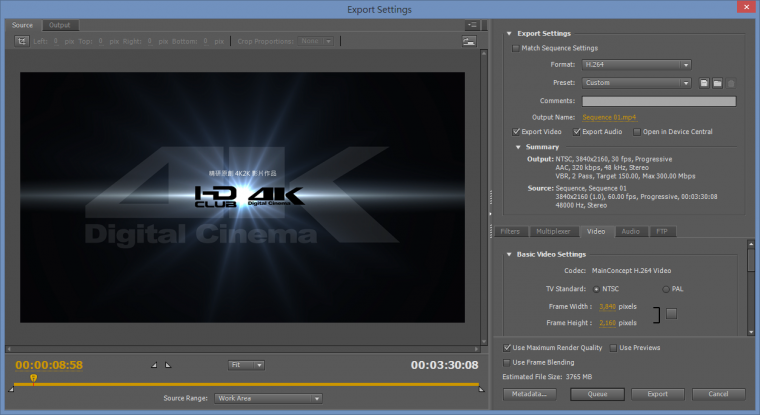Click the Sequence 01.mp4 output name link

coord(611,117)
